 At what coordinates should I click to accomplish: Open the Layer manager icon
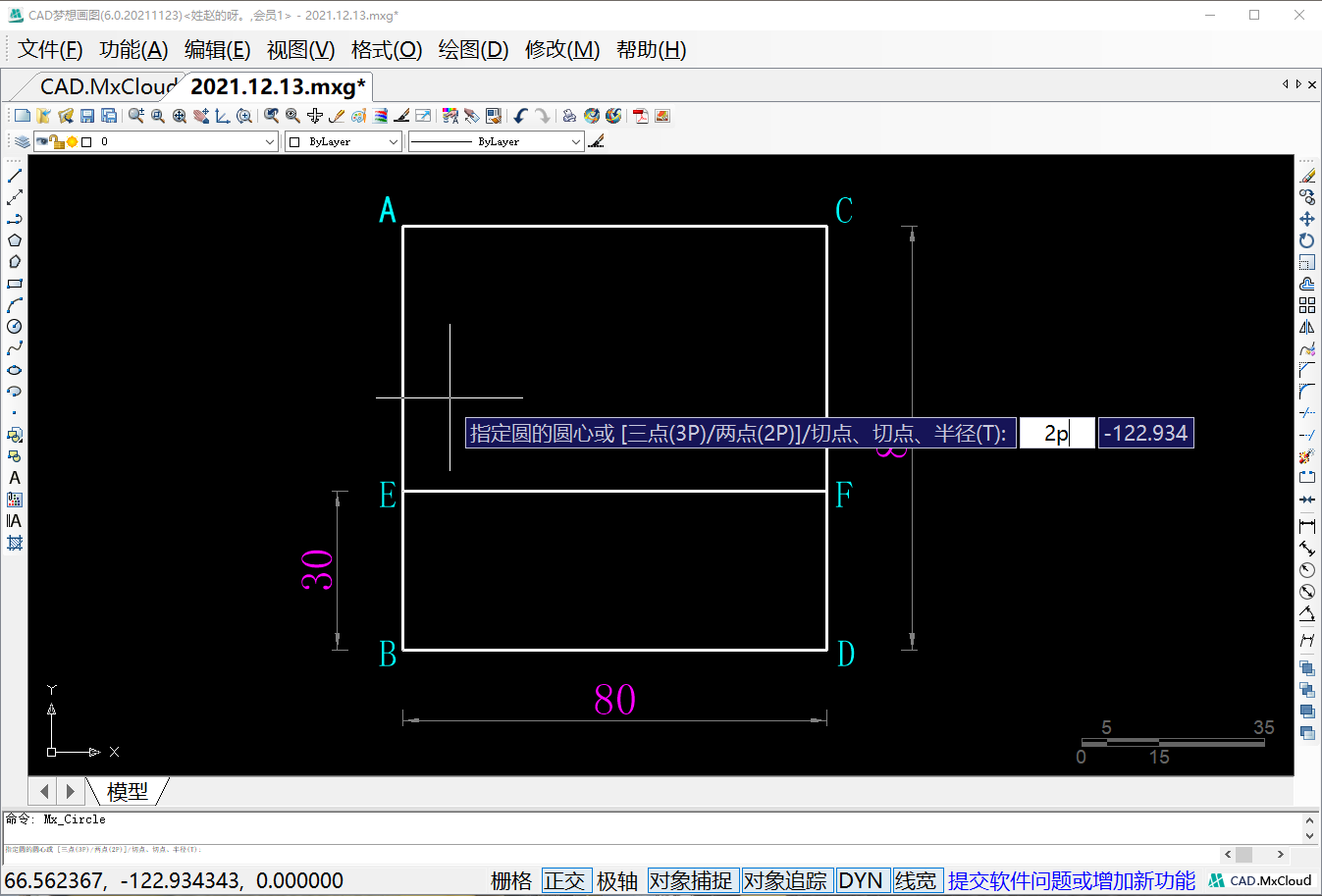22,141
